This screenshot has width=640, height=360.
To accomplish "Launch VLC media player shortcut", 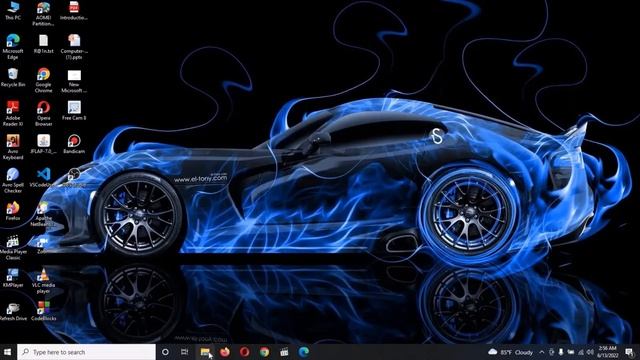I will click(43, 281).
